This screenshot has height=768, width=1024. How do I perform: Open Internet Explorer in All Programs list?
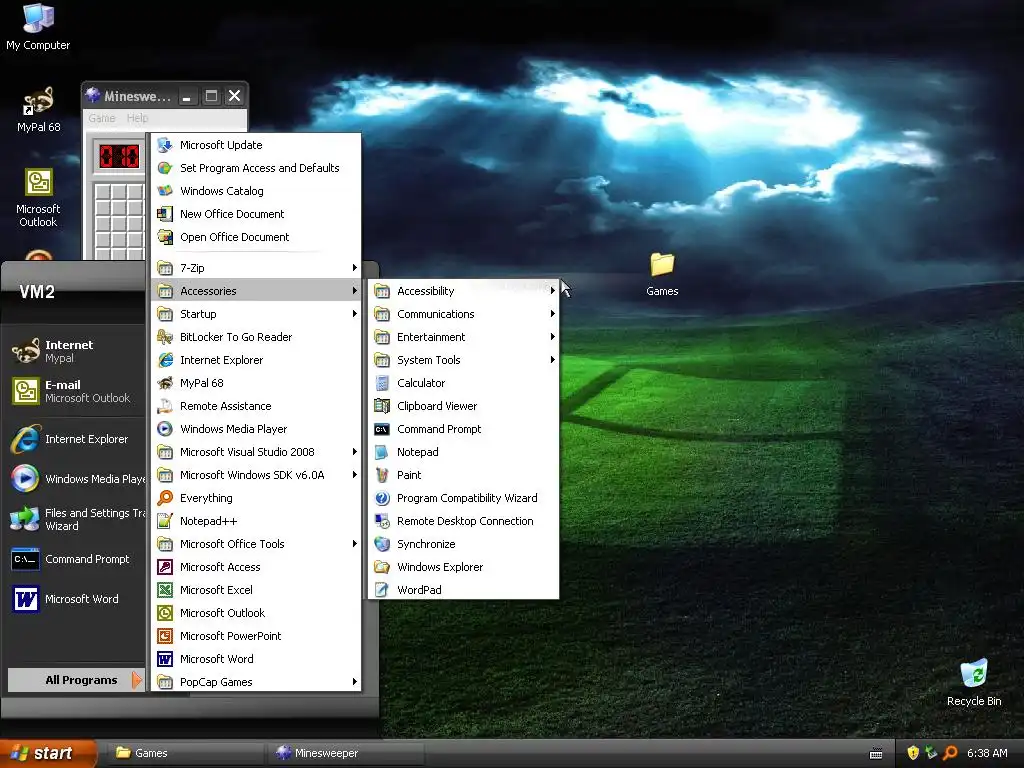[x=256, y=360]
